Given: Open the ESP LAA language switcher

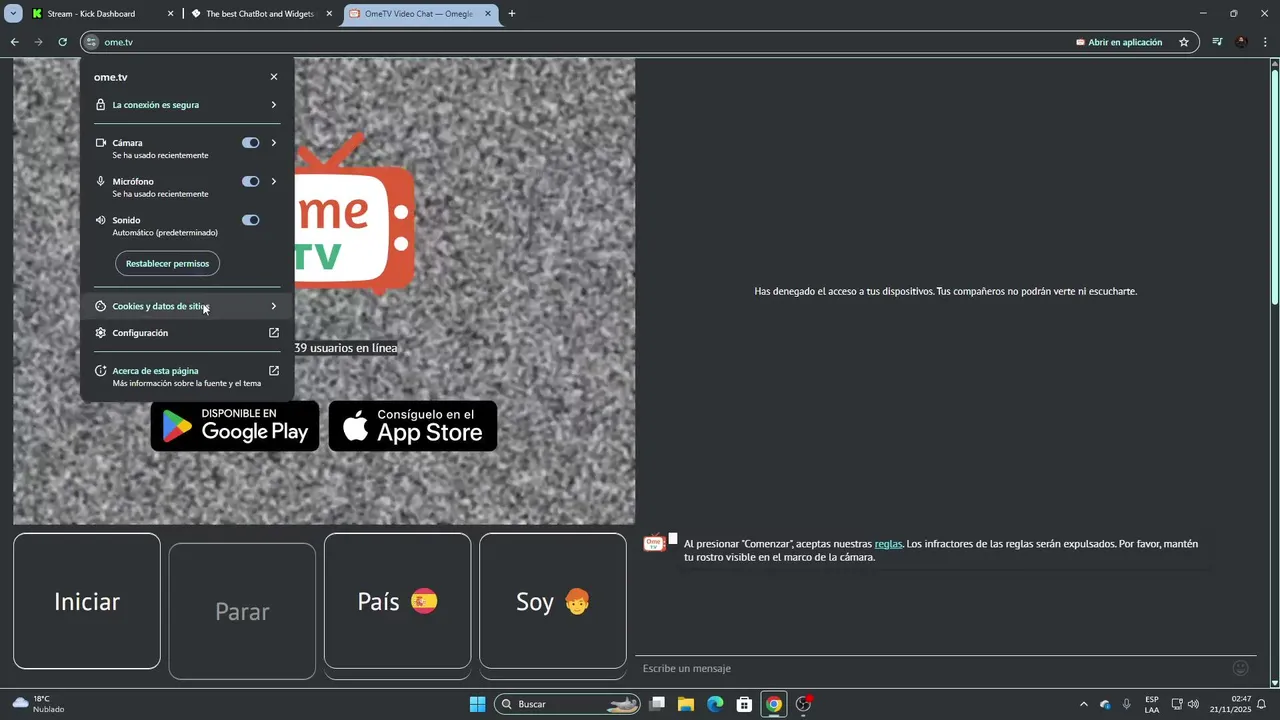Looking at the screenshot, I should [1152, 704].
